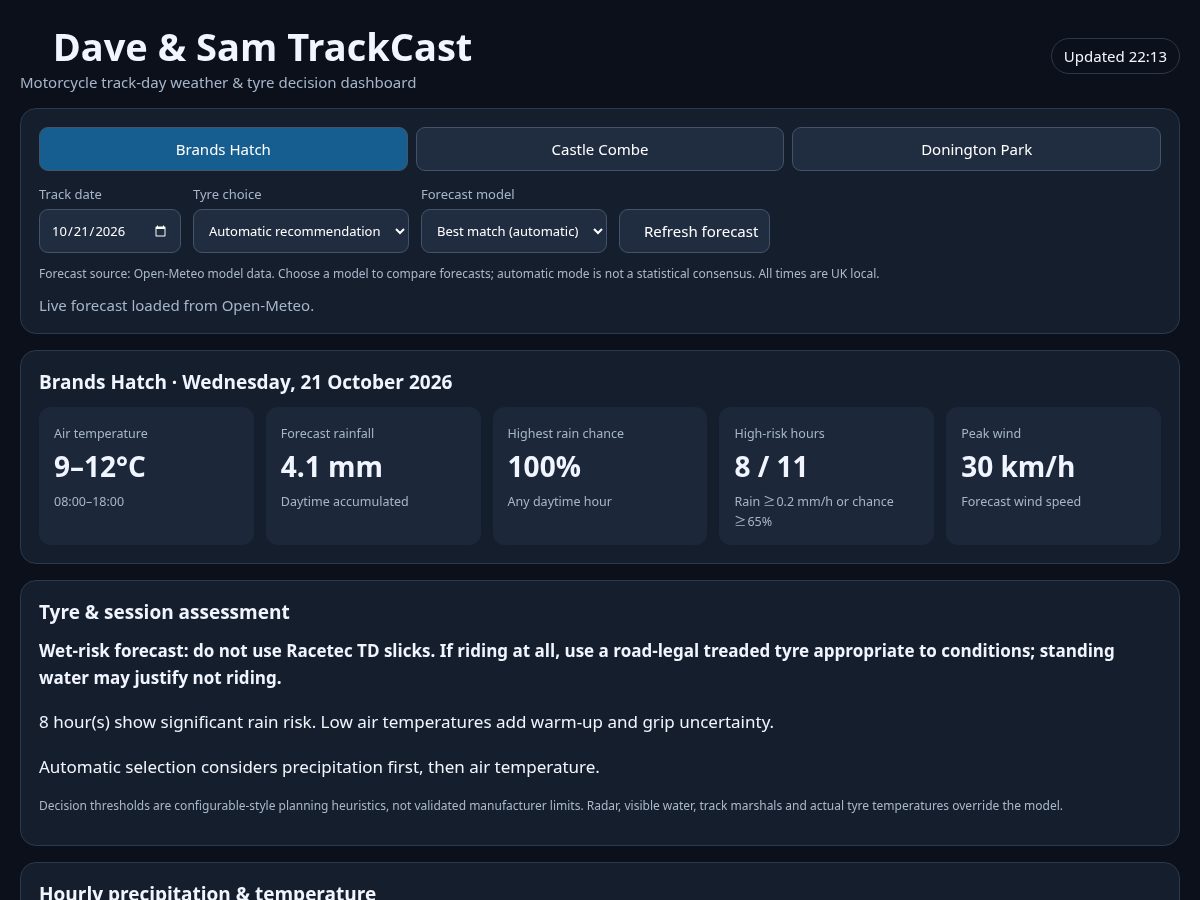Select the 9–12°C air temperature value

[x=100, y=467]
